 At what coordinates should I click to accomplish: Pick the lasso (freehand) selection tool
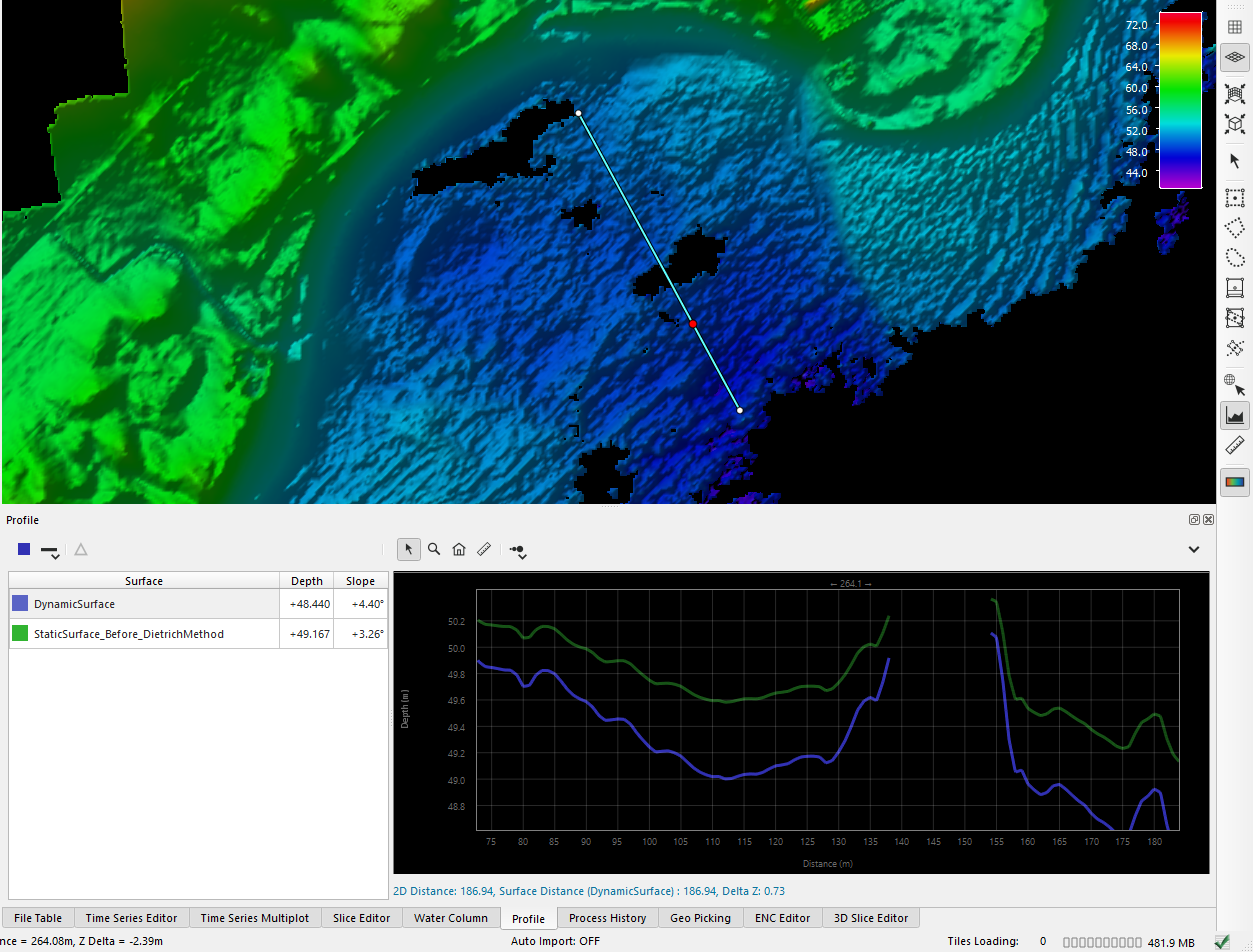pyautogui.click(x=1235, y=257)
